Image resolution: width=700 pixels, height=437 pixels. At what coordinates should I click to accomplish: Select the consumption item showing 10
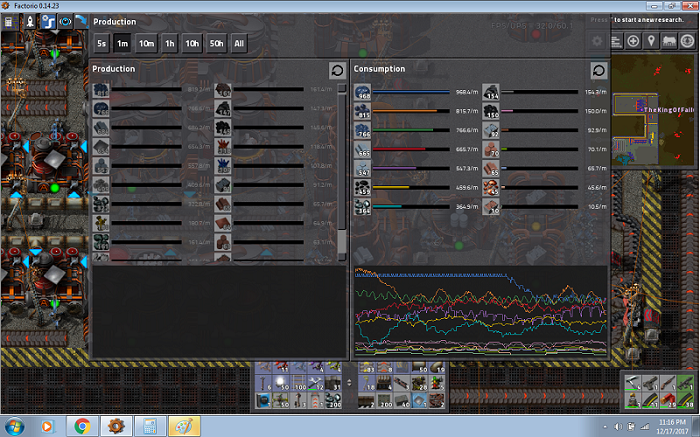(491, 207)
